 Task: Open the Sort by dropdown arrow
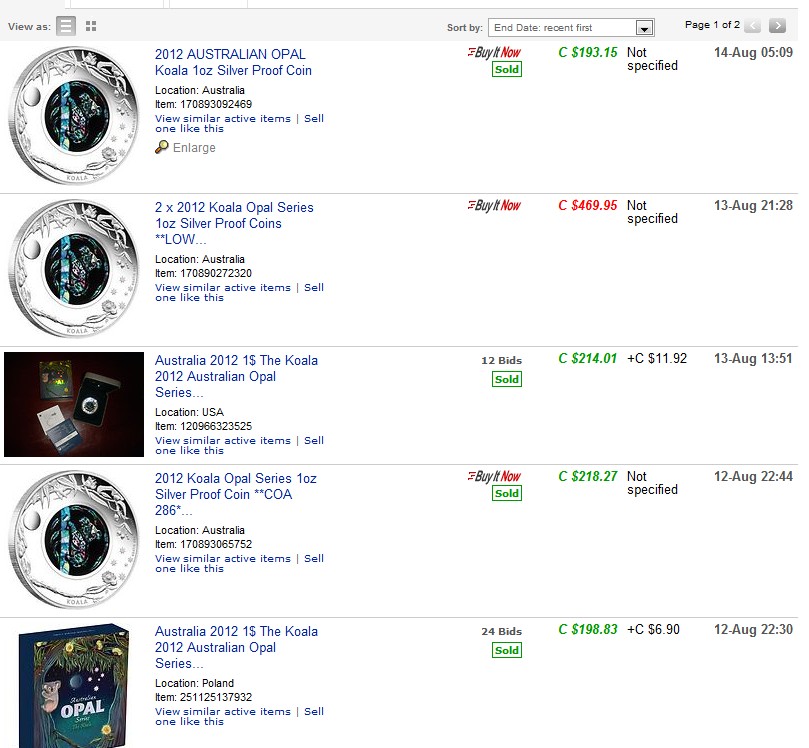tap(644, 28)
